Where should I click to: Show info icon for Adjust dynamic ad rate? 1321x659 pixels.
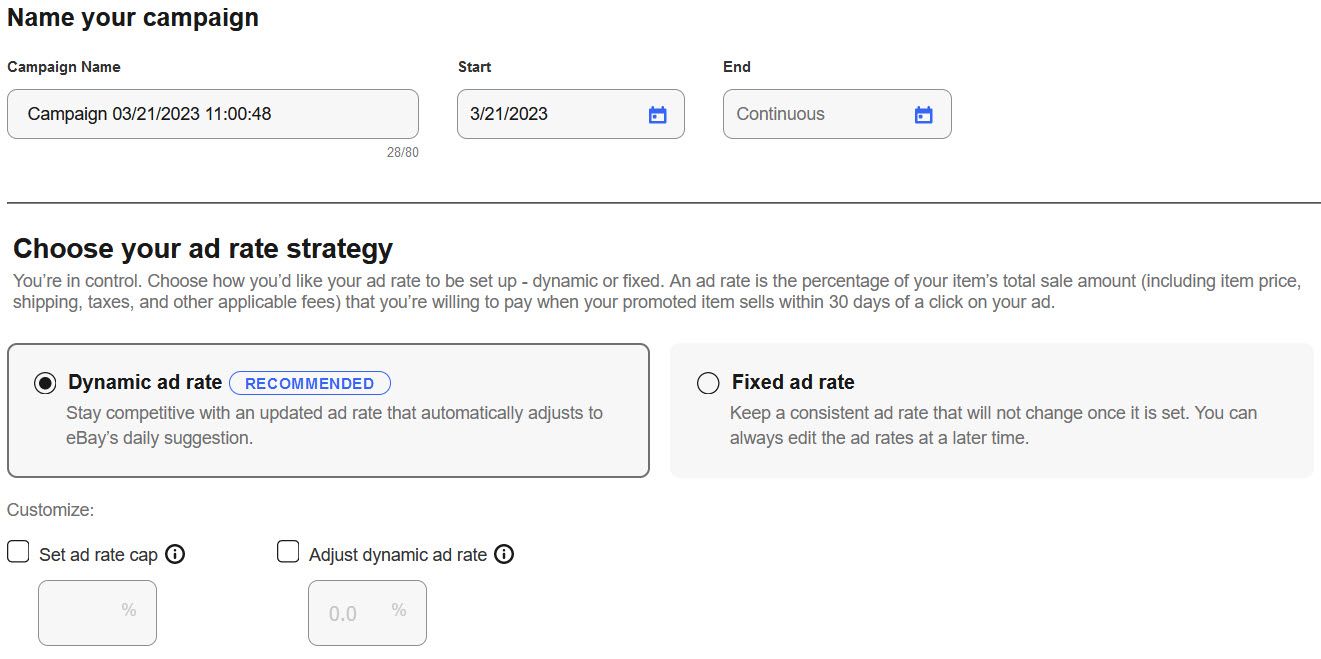tap(504, 554)
